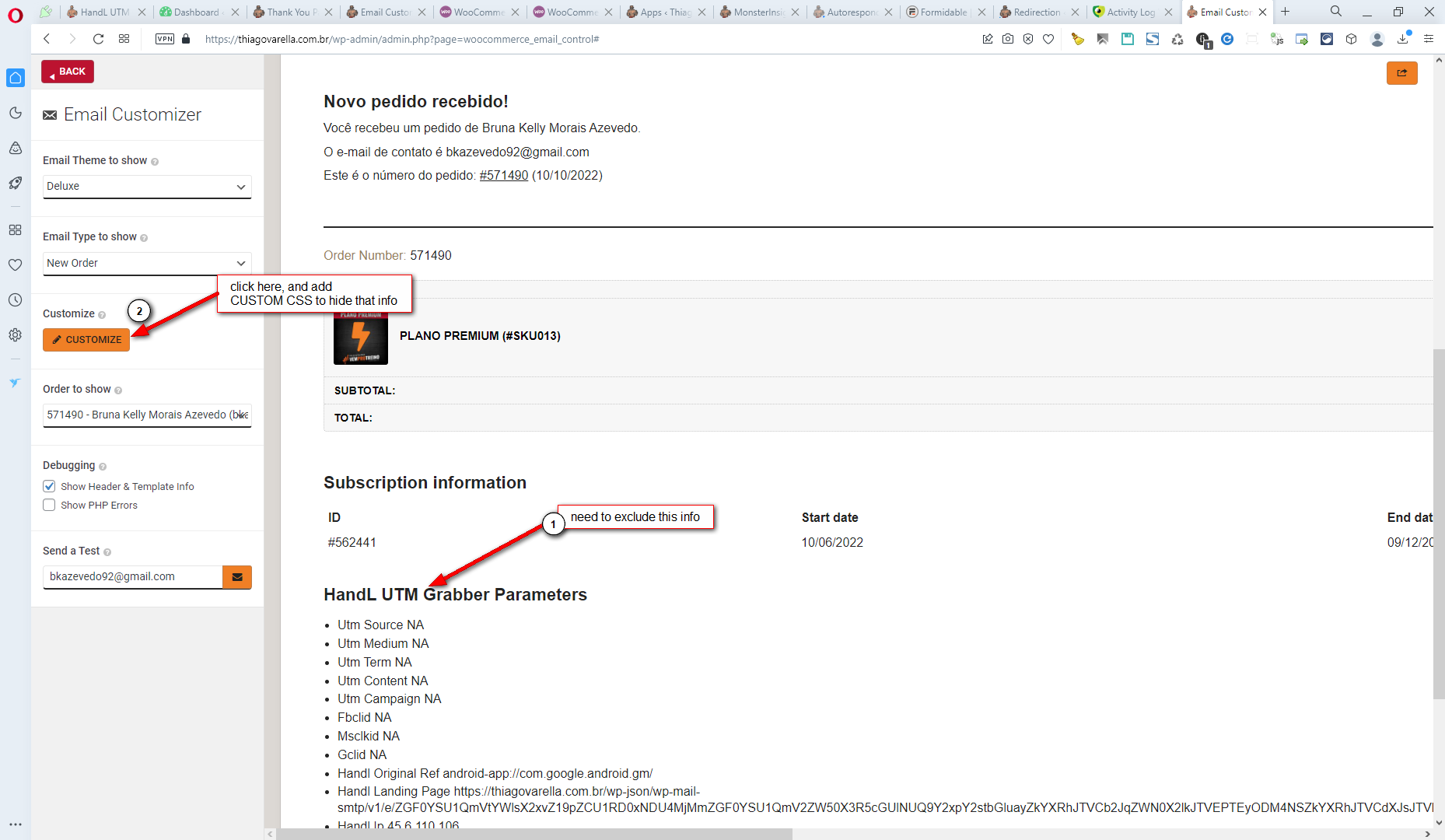Open history clock in the sidebar

click(16, 300)
